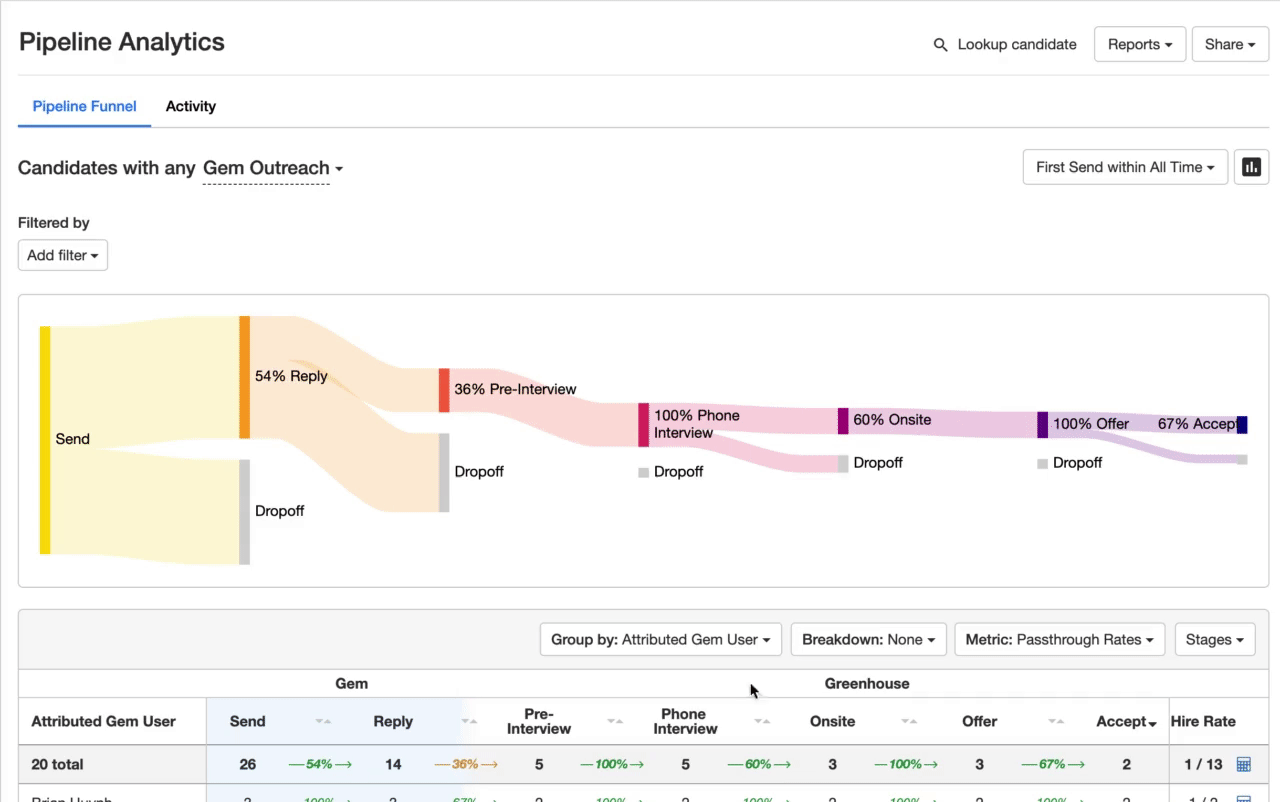Open the chart view icon next to time filter
The width and height of the screenshot is (1280, 802).
click(1251, 166)
